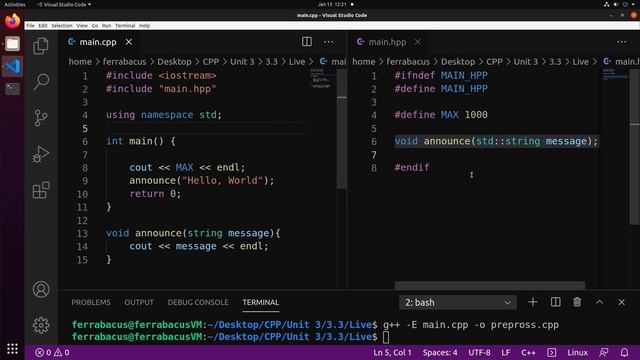Click 'announce("Hello, World");' on line 9
Viewport: 640px width, 360px height.
tap(202, 180)
